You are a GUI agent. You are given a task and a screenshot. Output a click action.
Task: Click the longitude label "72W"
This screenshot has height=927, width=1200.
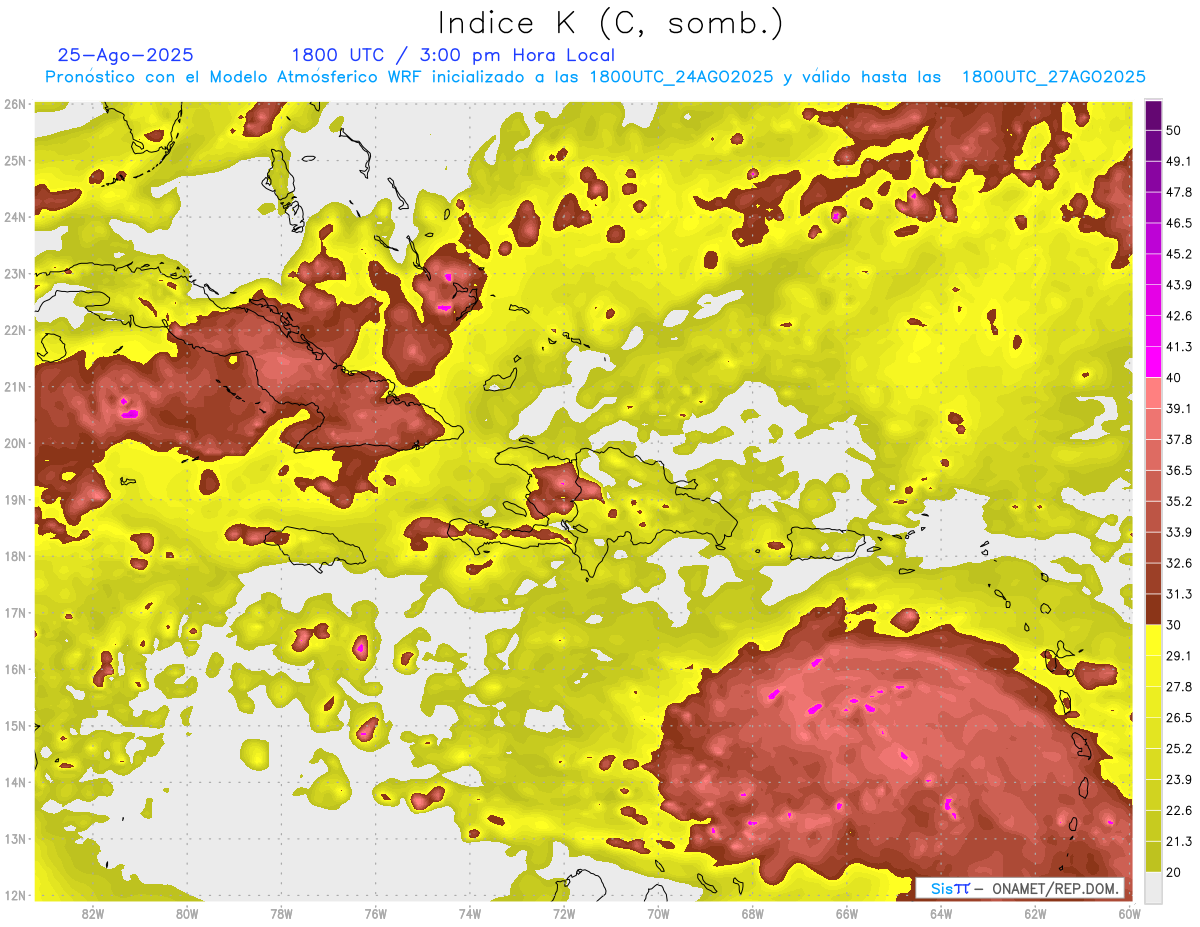pos(563,914)
